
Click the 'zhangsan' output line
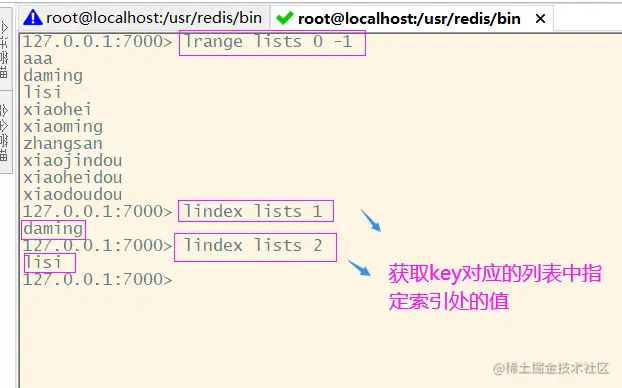[63, 144]
